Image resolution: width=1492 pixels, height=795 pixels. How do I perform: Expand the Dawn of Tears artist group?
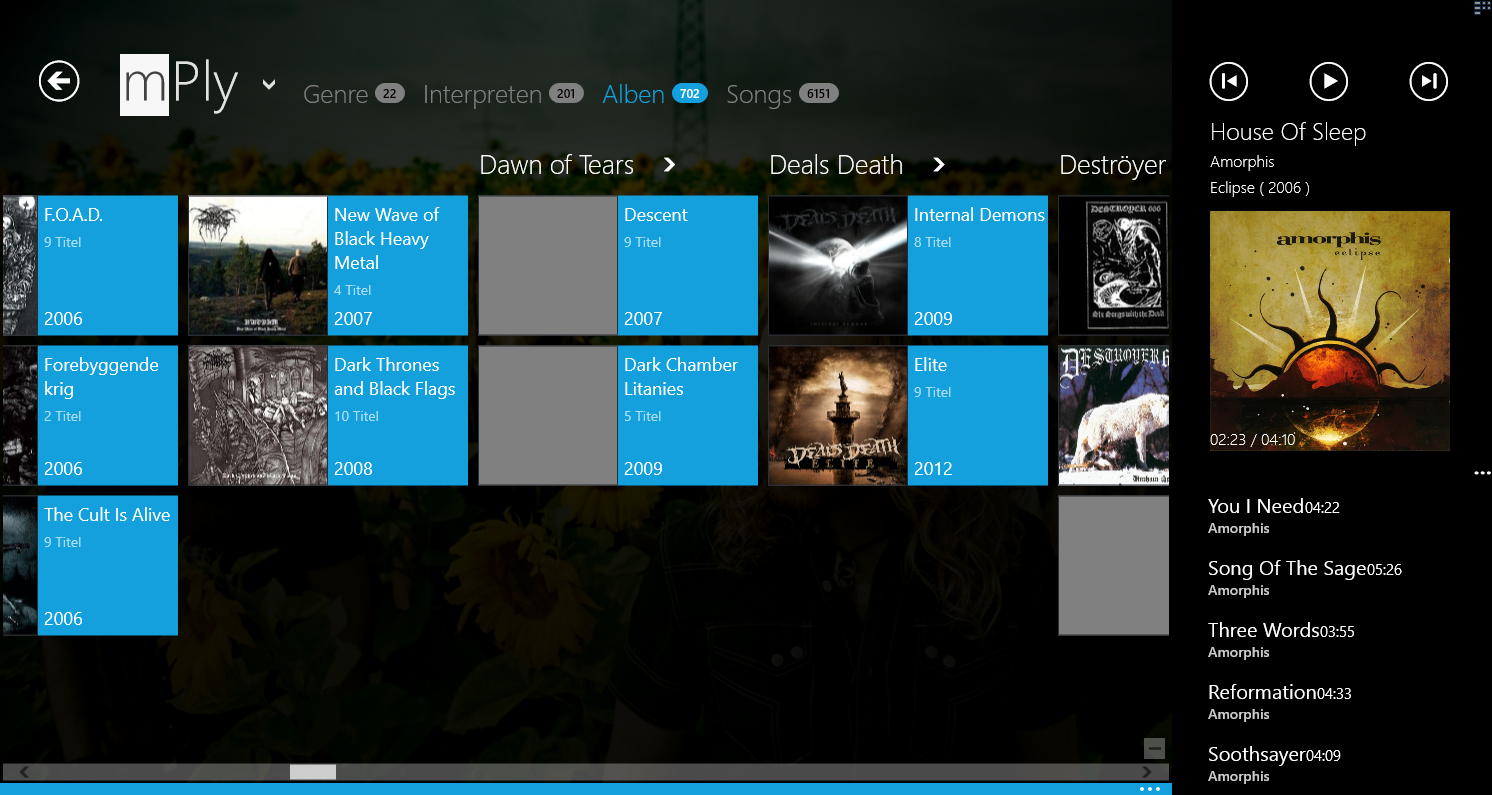tap(670, 165)
